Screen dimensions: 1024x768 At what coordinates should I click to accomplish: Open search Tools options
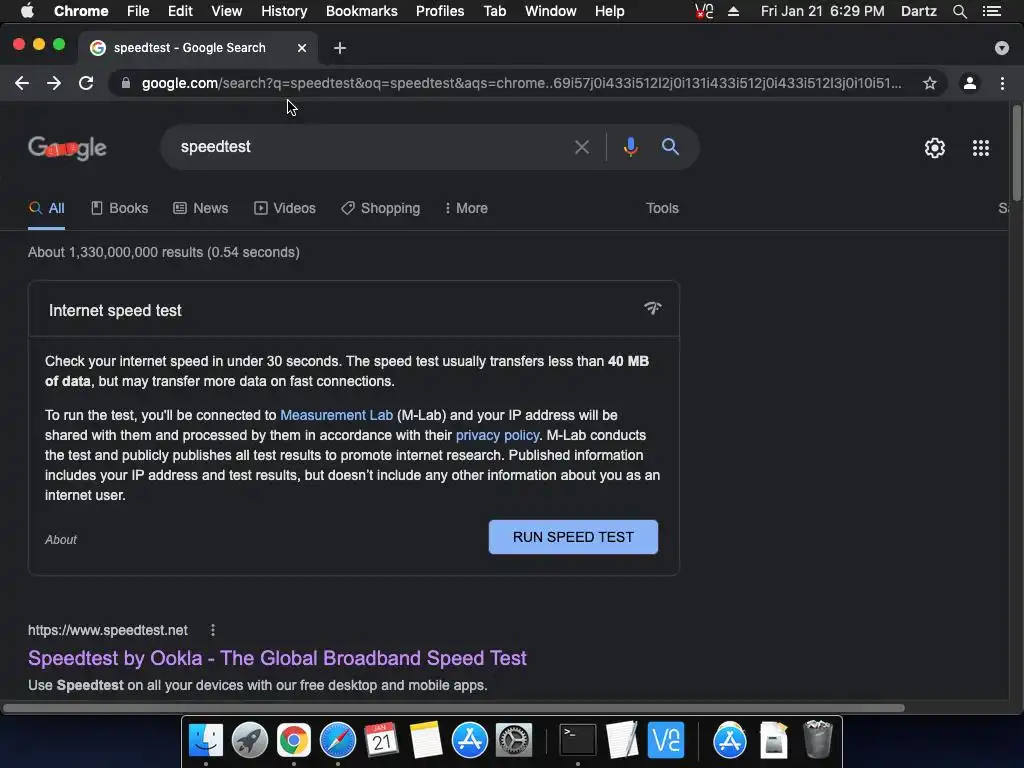(x=662, y=208)
